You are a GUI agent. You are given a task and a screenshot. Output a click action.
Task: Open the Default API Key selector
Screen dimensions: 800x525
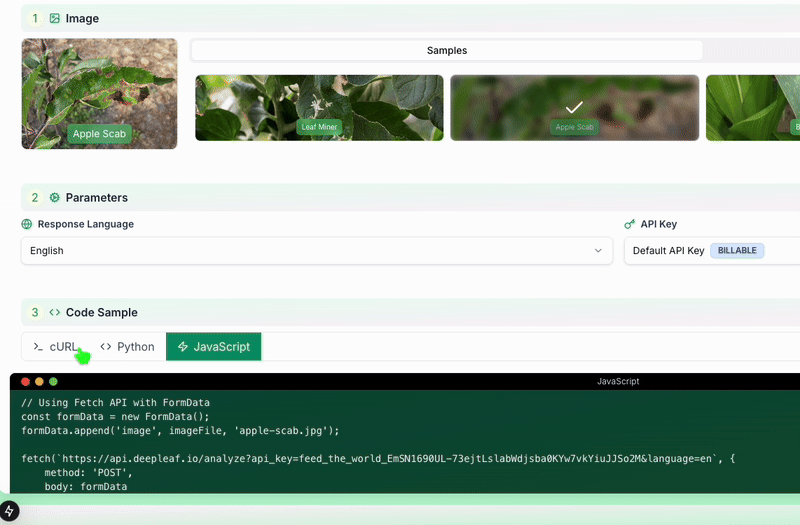tap(712, 251)
